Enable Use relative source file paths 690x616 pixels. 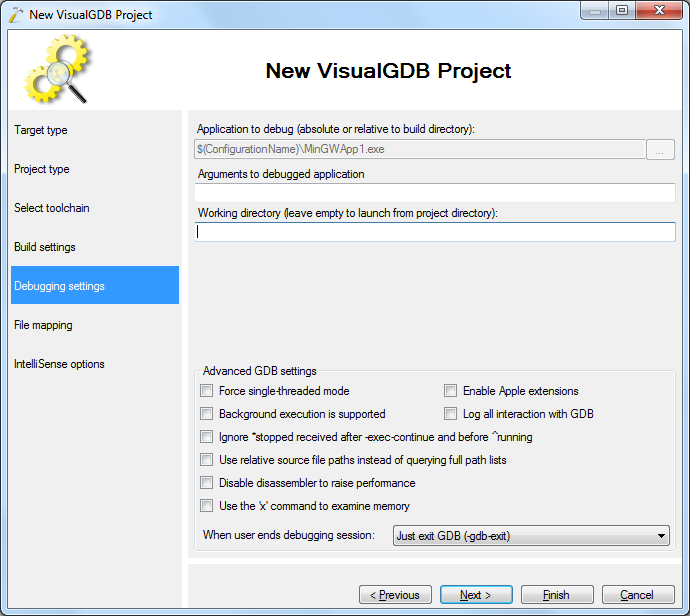206,460
